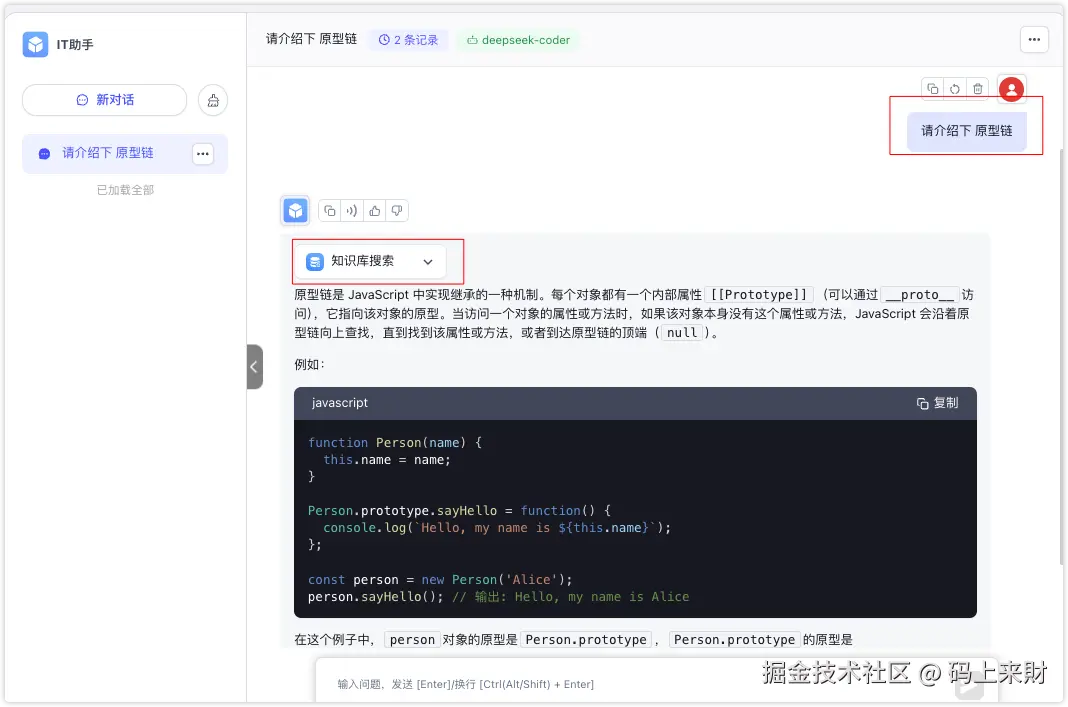The height and width of the screenshot is (707, 1068).
Task: Click the 已加载全部 text in sidebar
Action: 125,190
